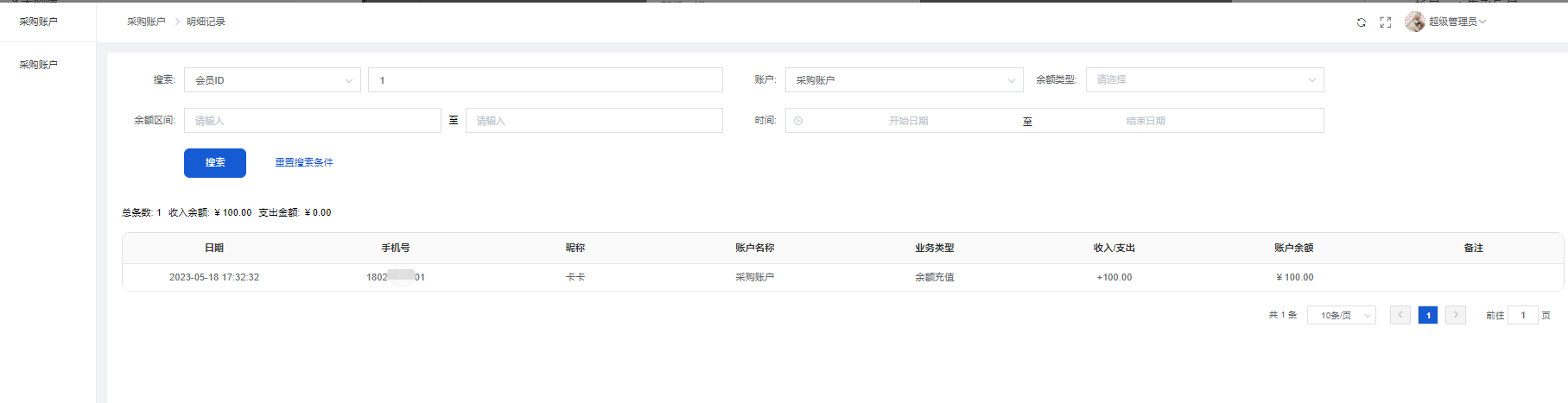Select page 1 in pagination
1568x403 pixels.
[1428, 315]
